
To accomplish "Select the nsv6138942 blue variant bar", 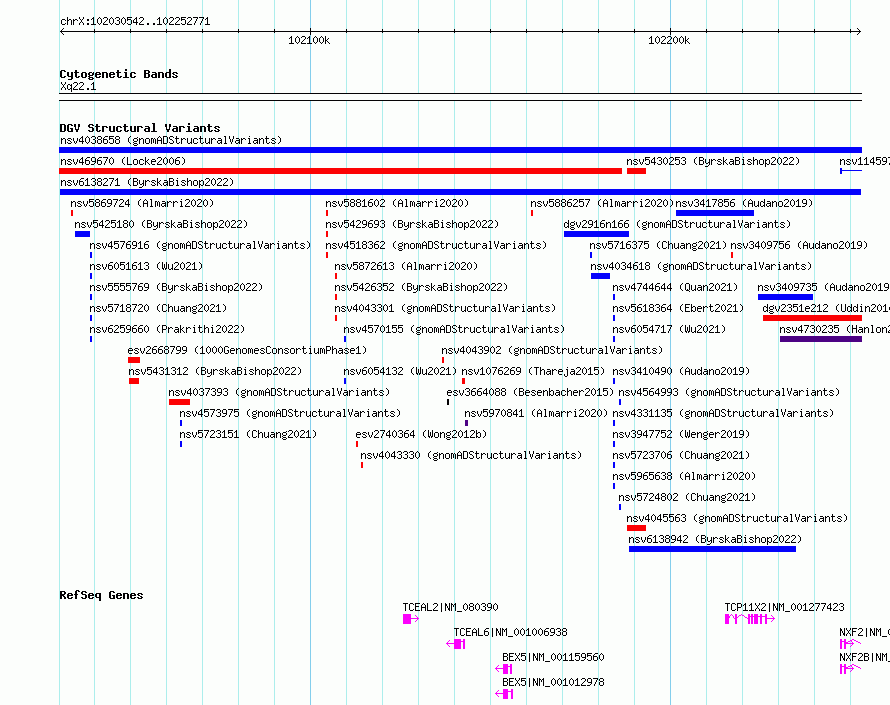I will (712, 549).
